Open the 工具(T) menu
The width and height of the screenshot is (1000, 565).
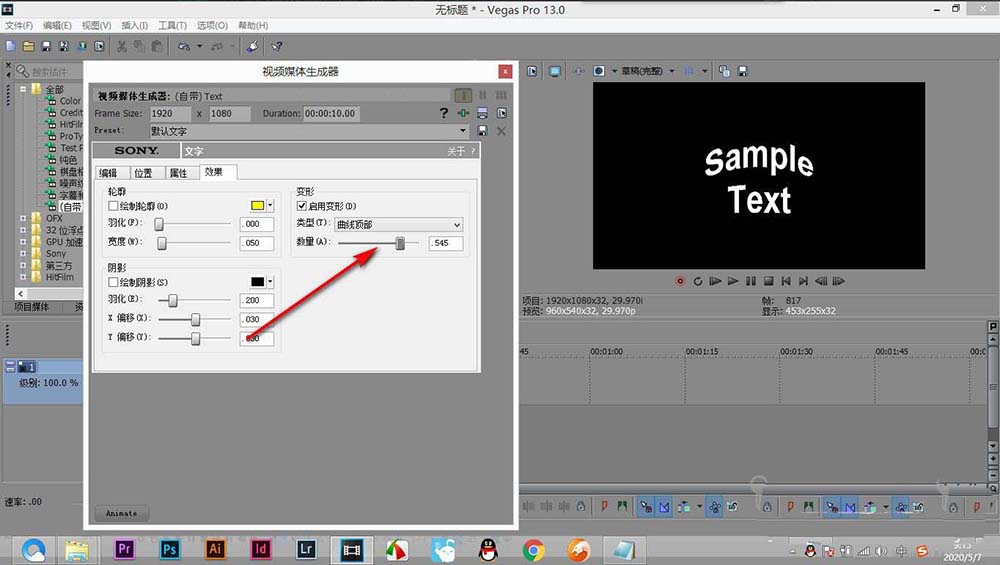172,25
